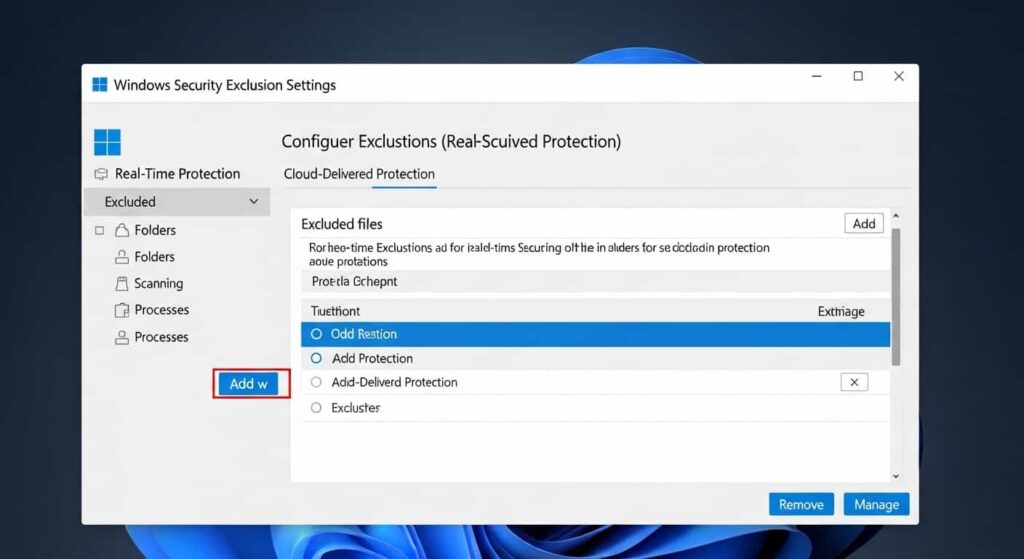Click the Odd Restion label text
The image size is (1024, 559).
coord(364,334)
